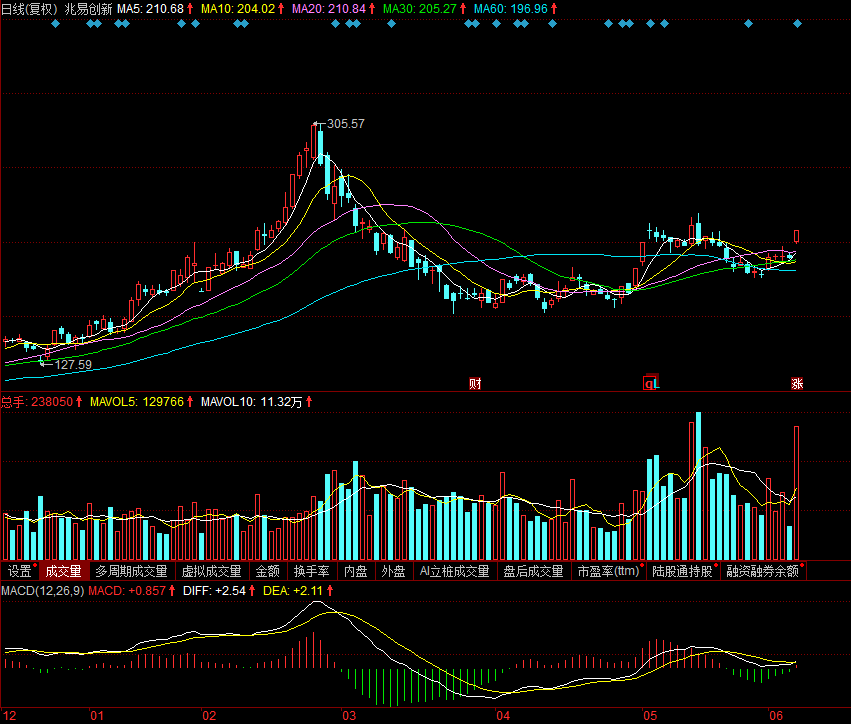Click the 财 financial report marker icon

click(475, 383)
